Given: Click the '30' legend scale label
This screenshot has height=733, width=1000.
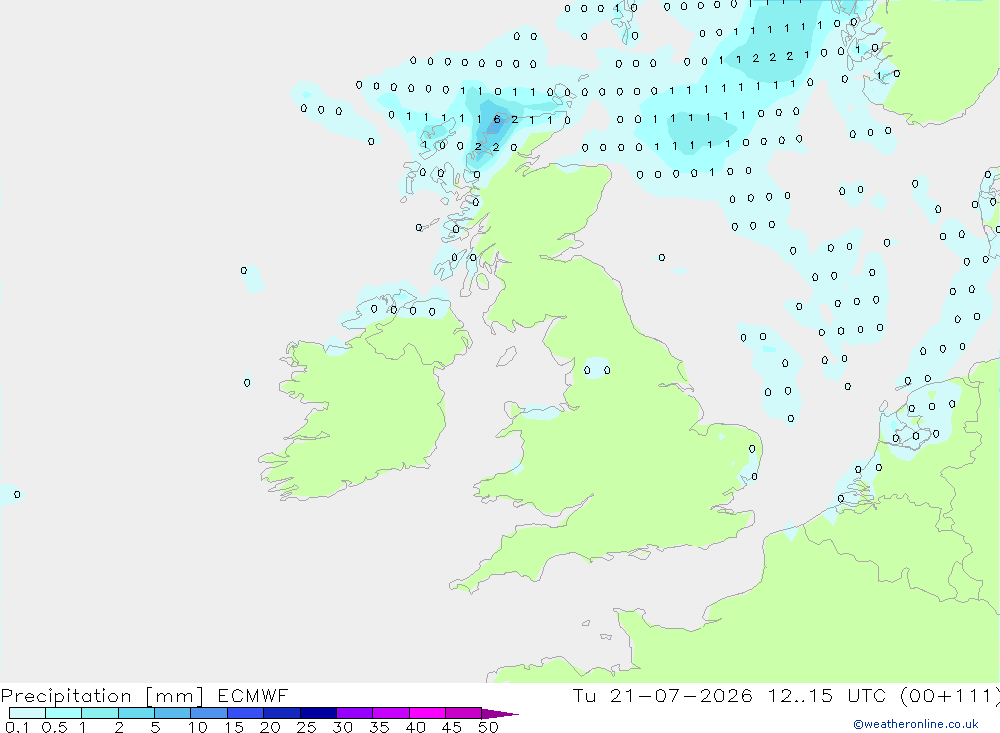Looking at the screenshot, I should [x=342, y=727].
